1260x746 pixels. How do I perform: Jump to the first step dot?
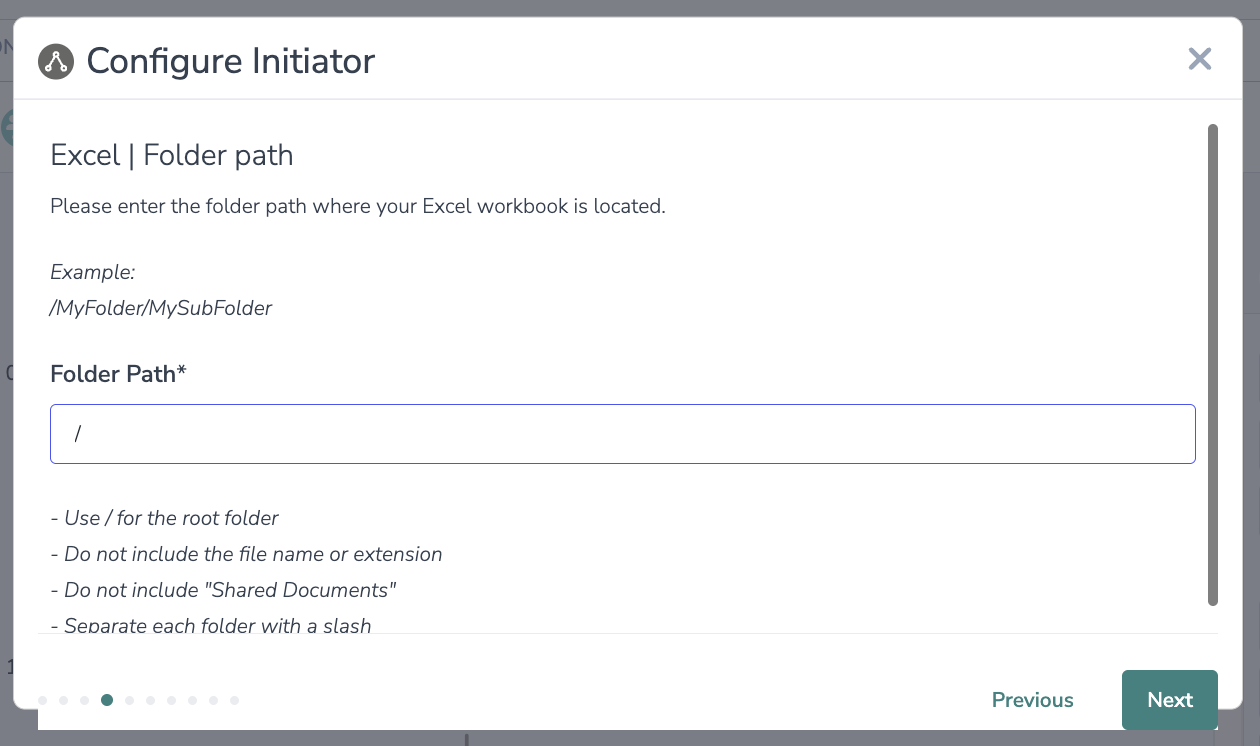(42, 700)
